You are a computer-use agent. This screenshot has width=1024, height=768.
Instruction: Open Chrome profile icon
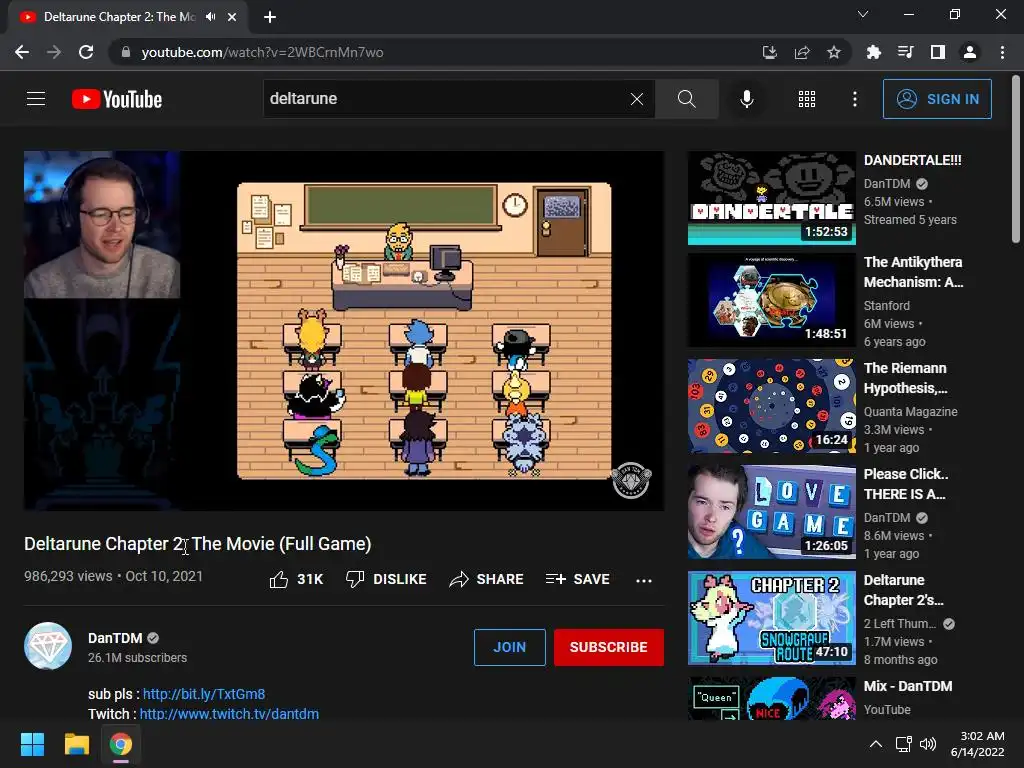[970, 52]
